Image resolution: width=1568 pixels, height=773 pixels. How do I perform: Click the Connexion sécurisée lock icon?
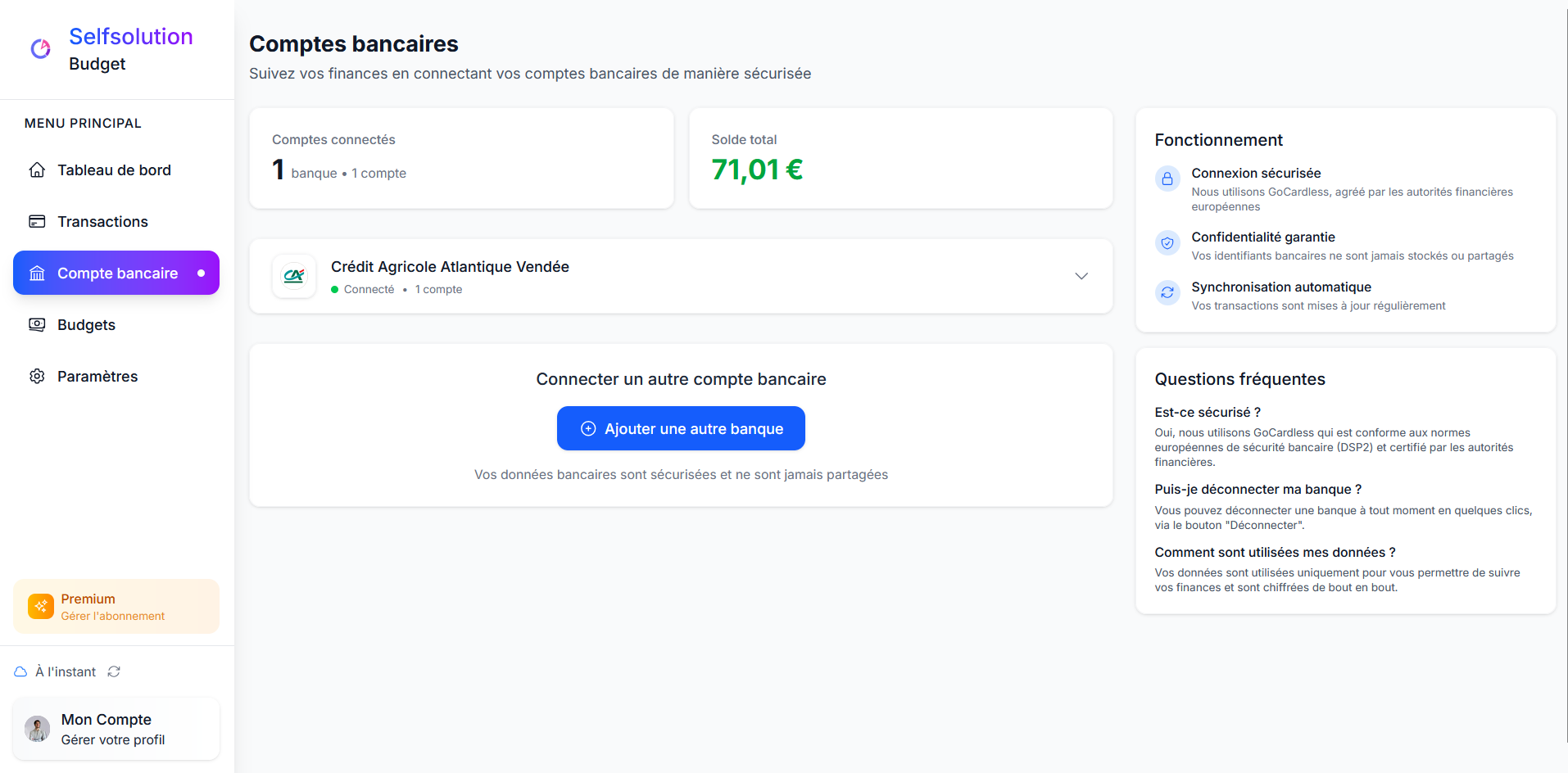pos(1167,179)
